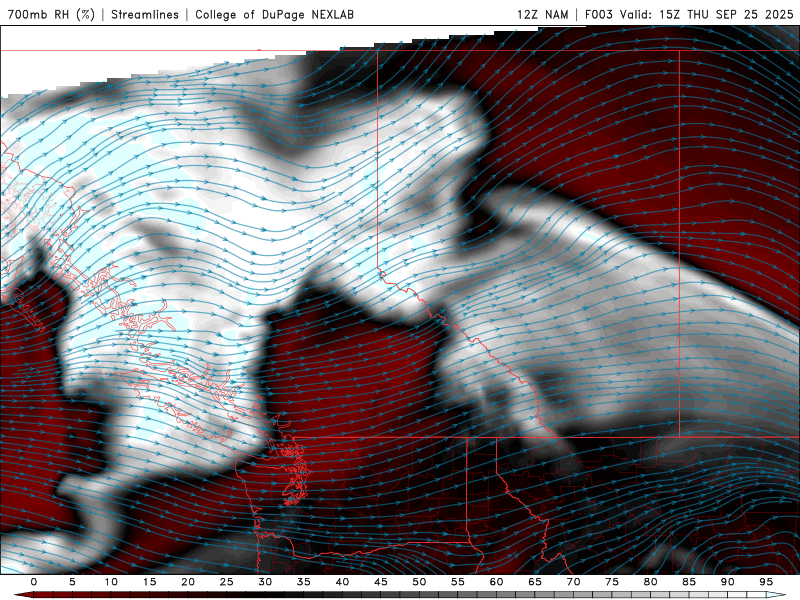
Task: Select the "45" color scale value
Action: coord(381,582)
